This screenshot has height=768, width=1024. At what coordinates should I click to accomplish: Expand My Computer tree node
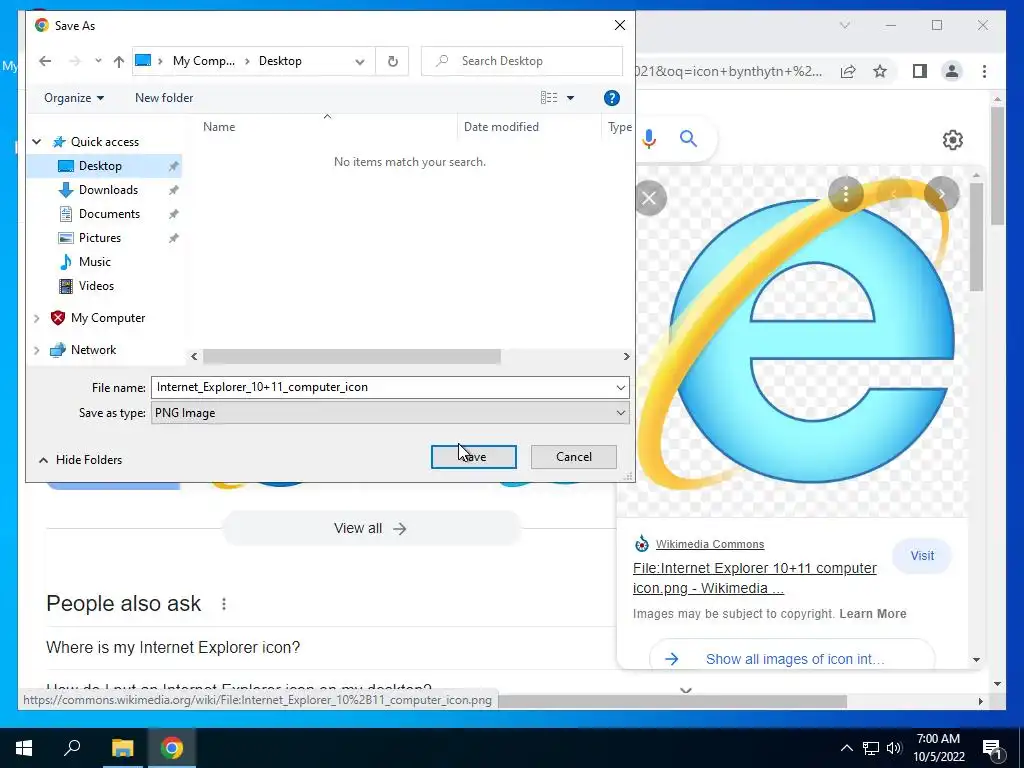coord(37,318)
